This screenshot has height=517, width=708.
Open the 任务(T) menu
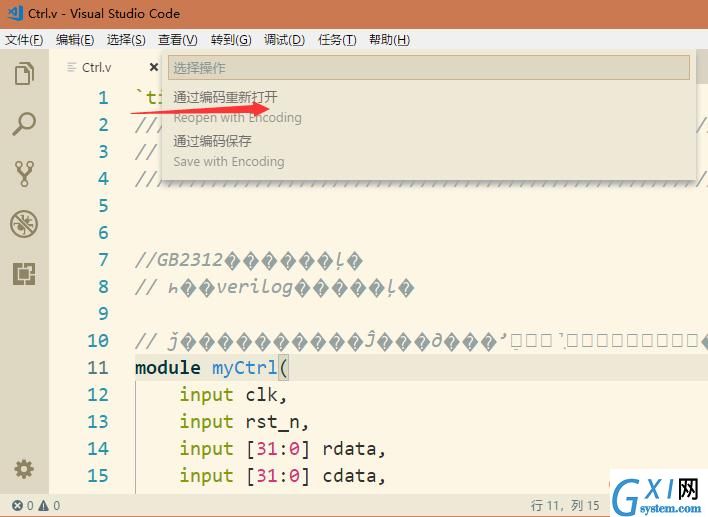(337, 40)
